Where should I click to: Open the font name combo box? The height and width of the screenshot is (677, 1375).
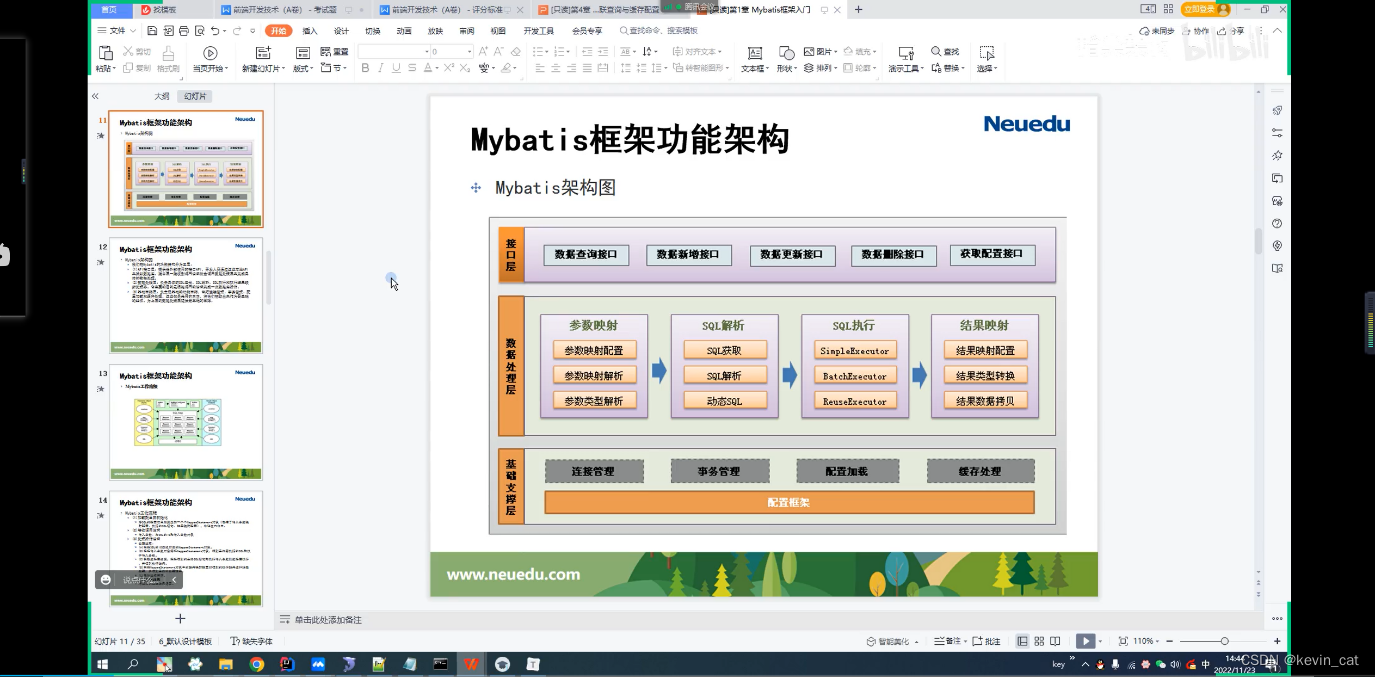392,51
